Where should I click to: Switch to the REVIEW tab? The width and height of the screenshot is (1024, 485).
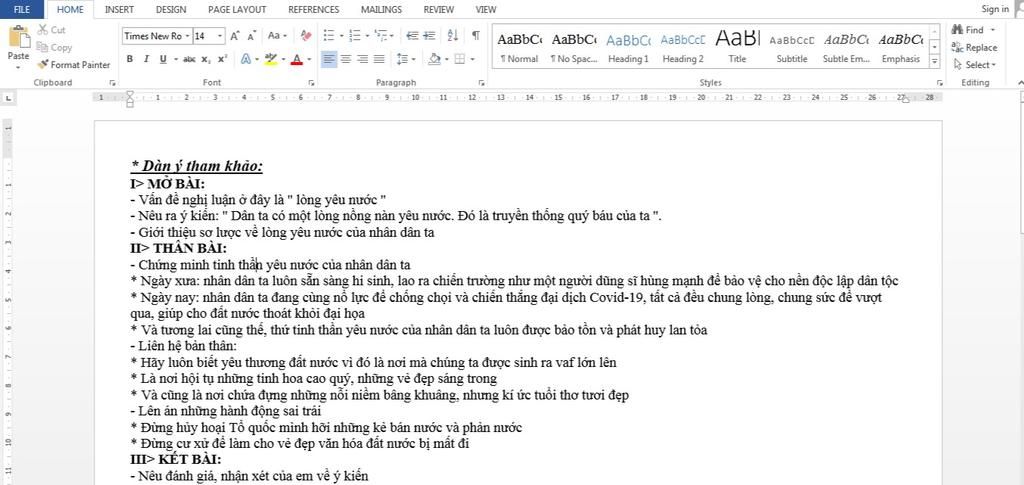click(439, 9)
